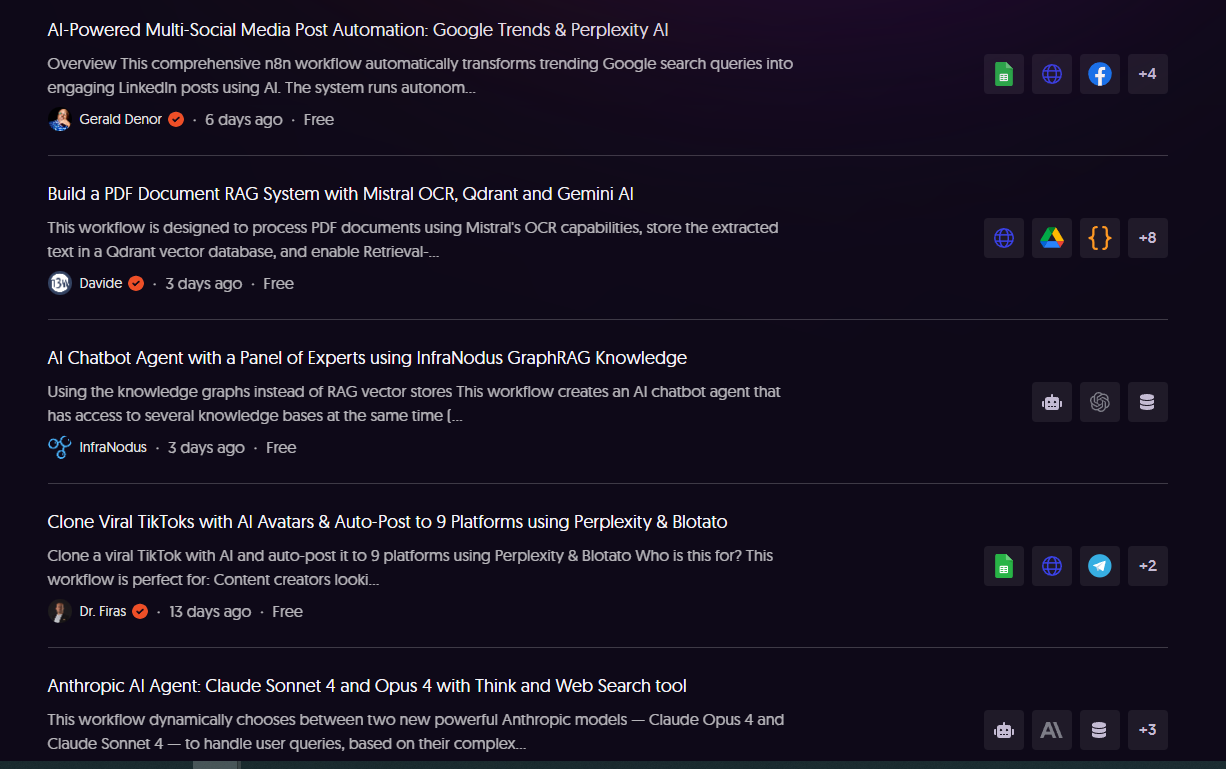The image size is (1226, 769).
Task: Click the OpenAI icon in the InfraNodus workflow
Action: tap(1099, 402)
